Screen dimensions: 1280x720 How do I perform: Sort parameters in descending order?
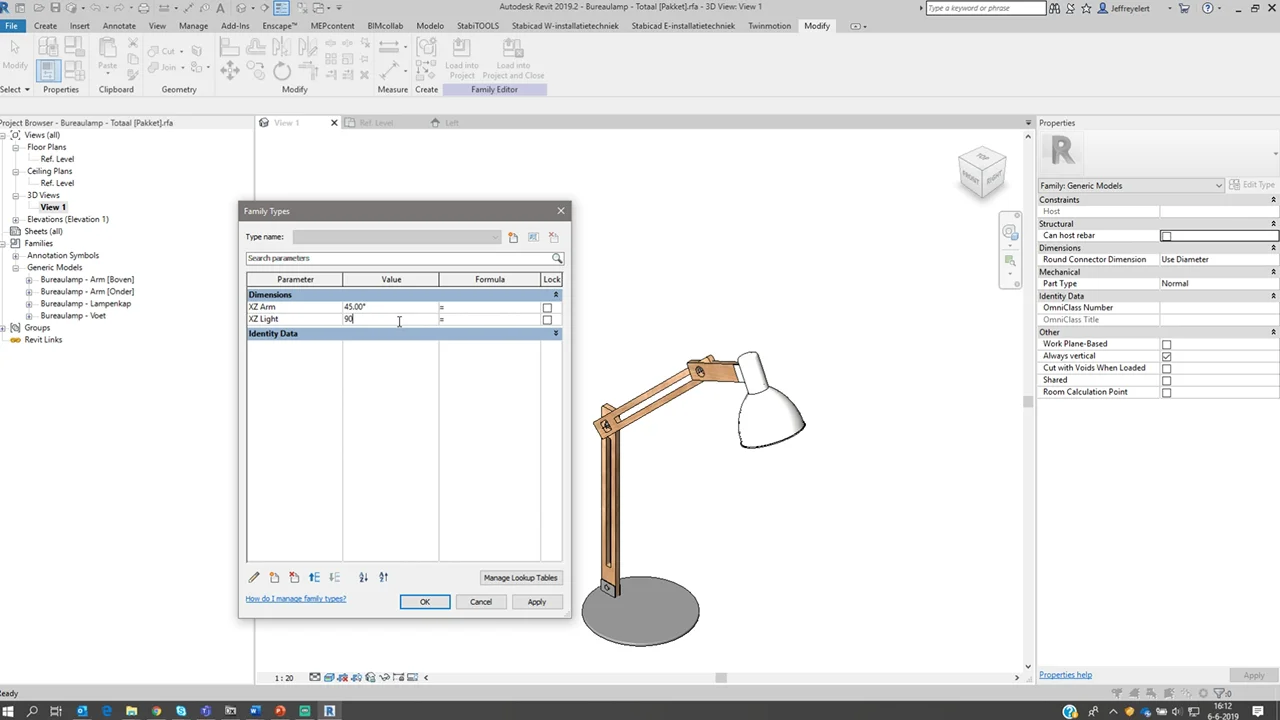click(383, 577)
